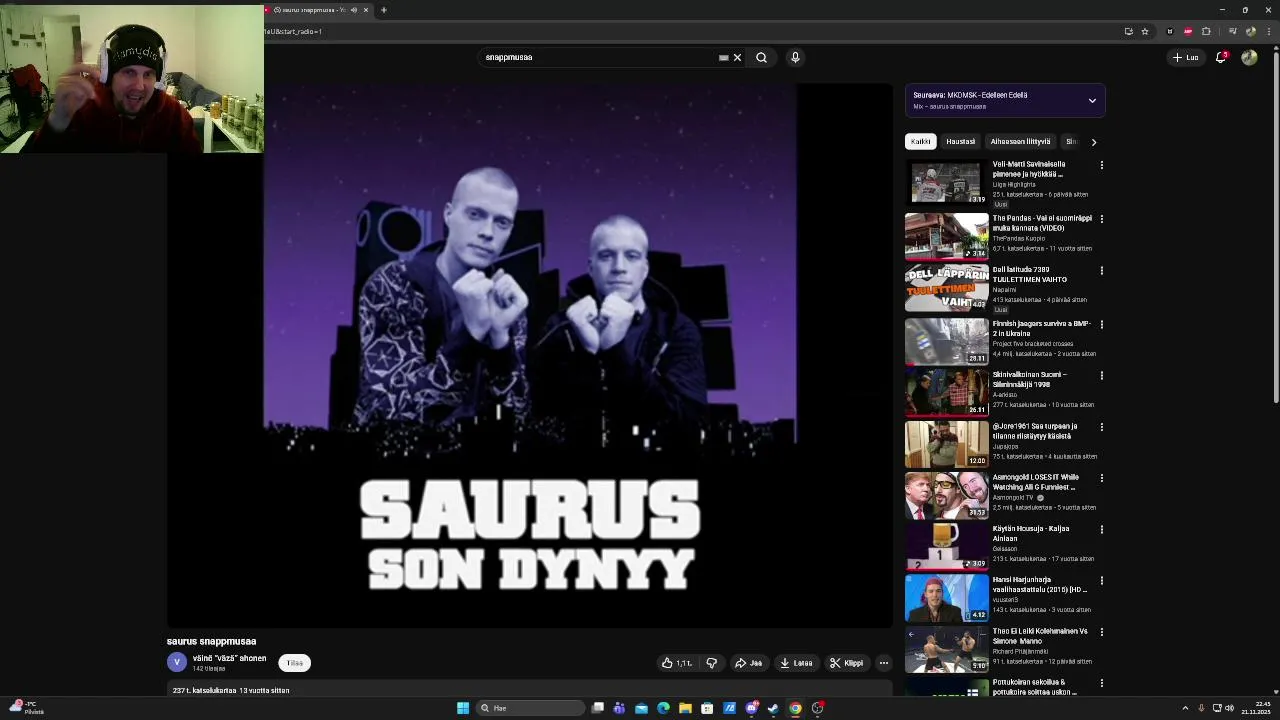Open @Jore1961 video title

pos(1034,431)
